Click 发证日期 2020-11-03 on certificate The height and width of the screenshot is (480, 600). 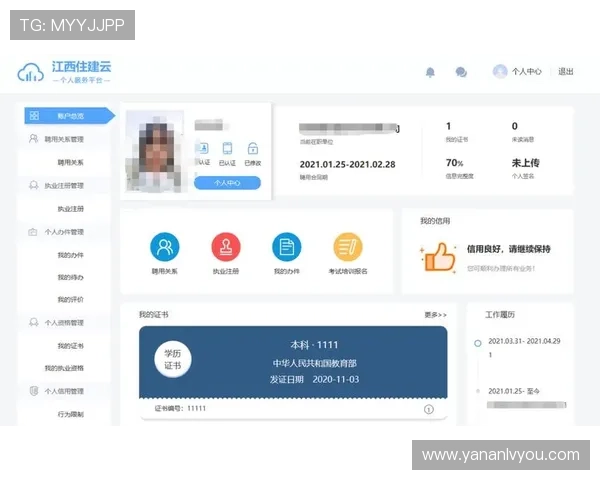(x=315, y=379)
